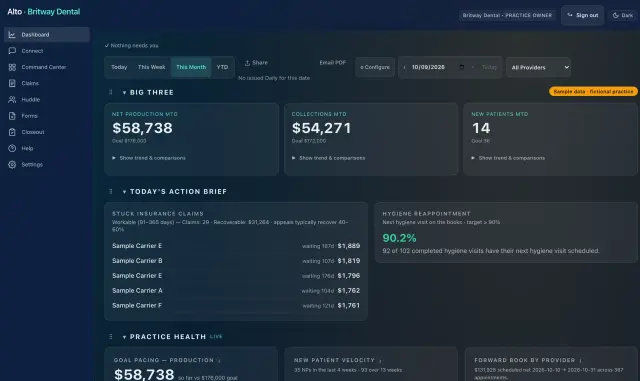The width and height of the screenshot is (640, 381).
Task: Click Sample Carrier E row with $1,889
Action: tap(236, 246)
